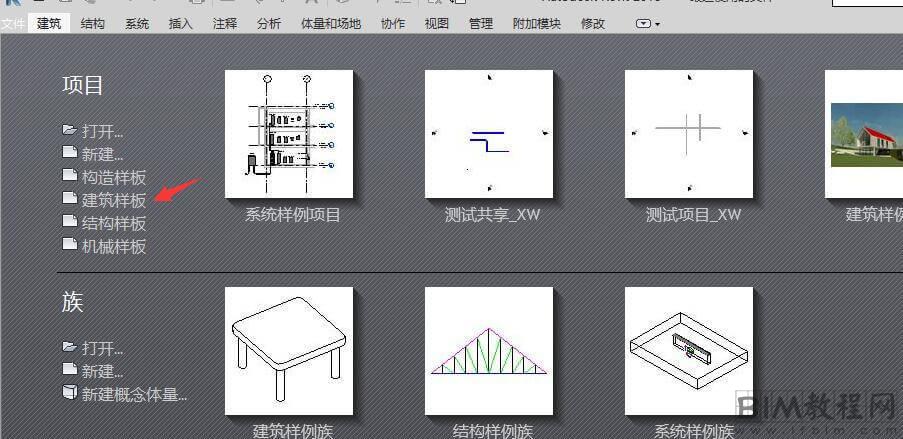Click the document icon beside 项目 新建...
This screenshot has height=439, width=903.
(70, 152)
